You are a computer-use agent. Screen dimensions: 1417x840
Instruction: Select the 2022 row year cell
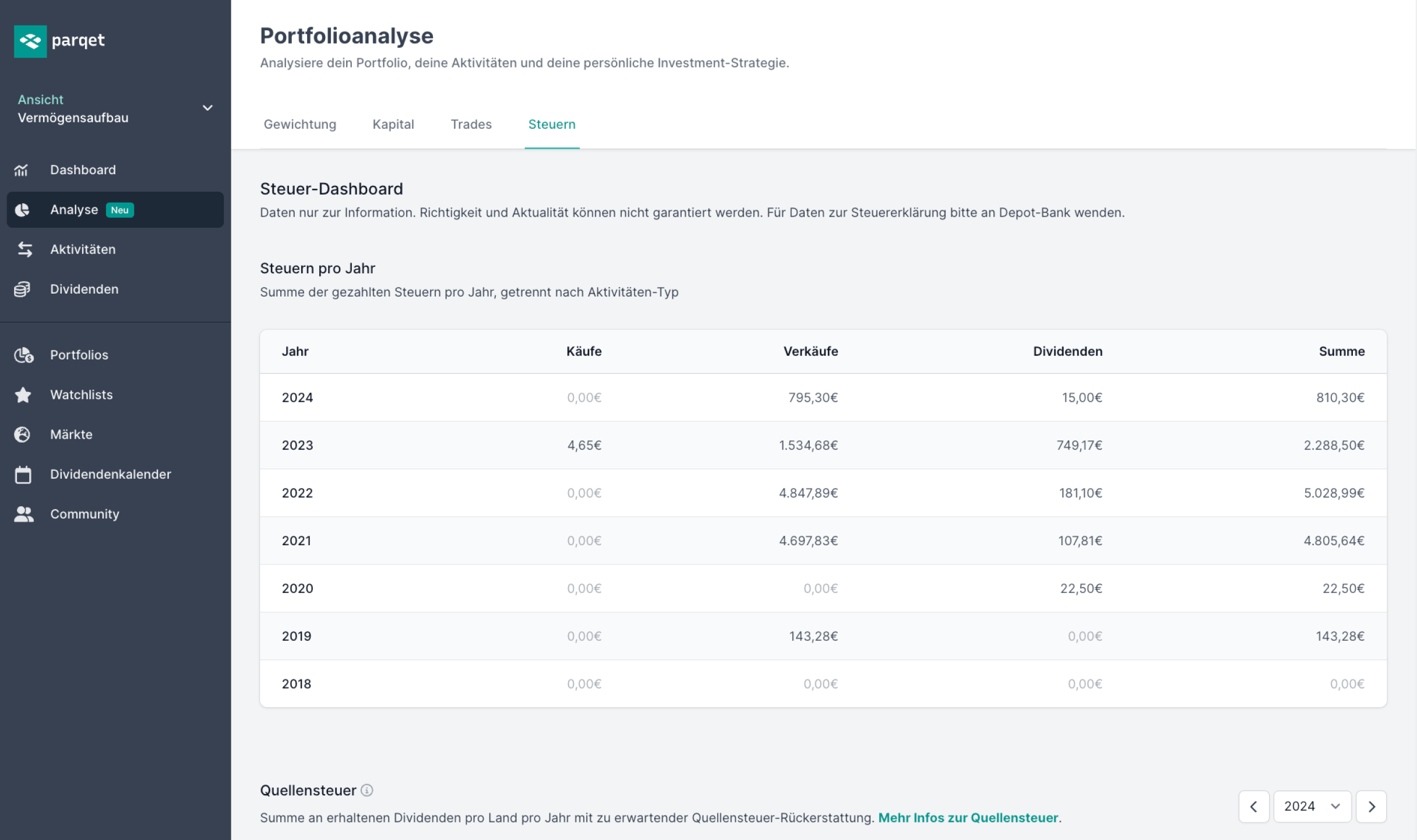(297, 493)
